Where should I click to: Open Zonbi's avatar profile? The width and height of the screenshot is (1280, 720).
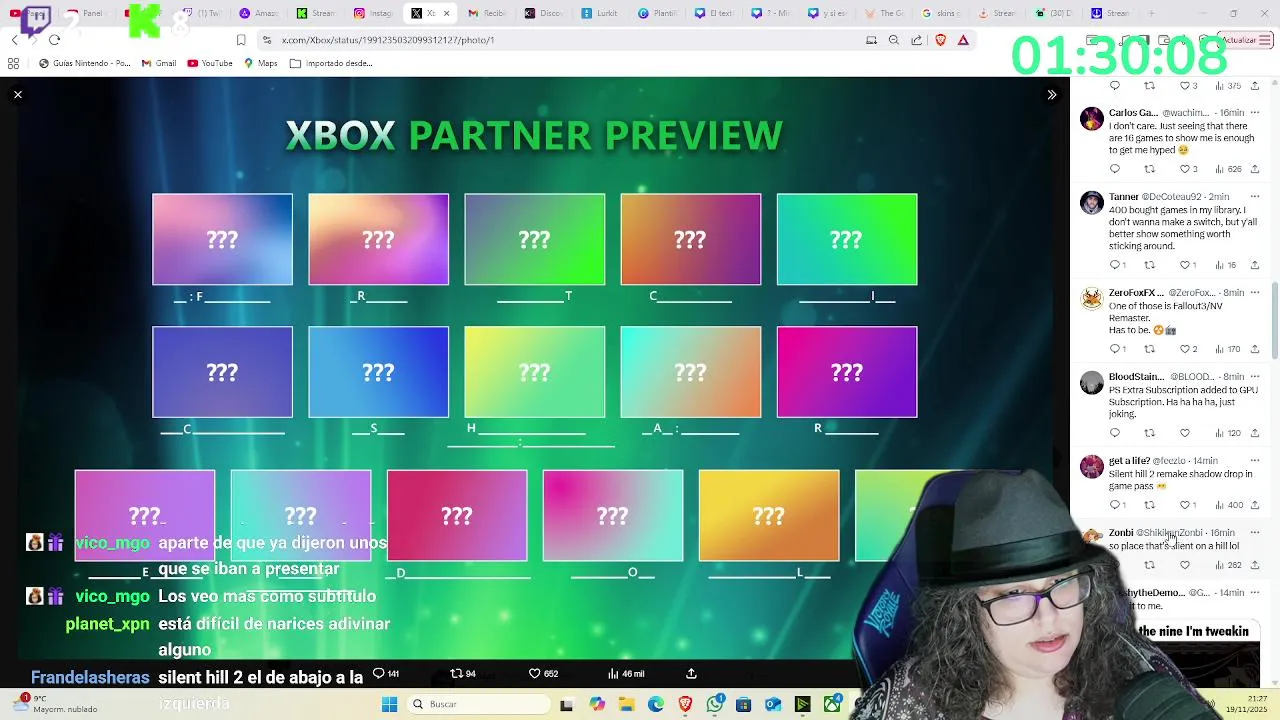(1091, 538)
